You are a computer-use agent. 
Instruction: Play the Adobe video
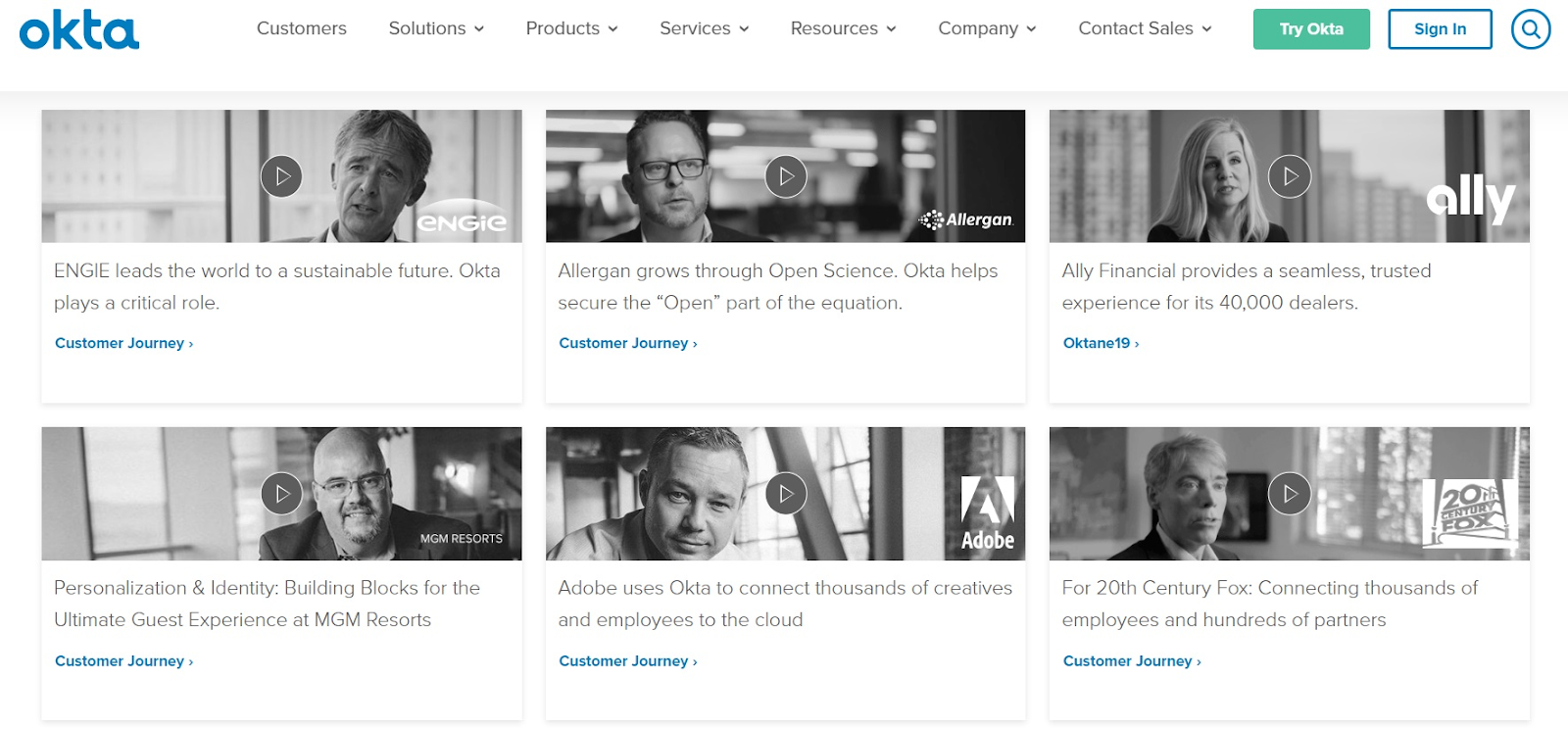(x=786, y=494)
